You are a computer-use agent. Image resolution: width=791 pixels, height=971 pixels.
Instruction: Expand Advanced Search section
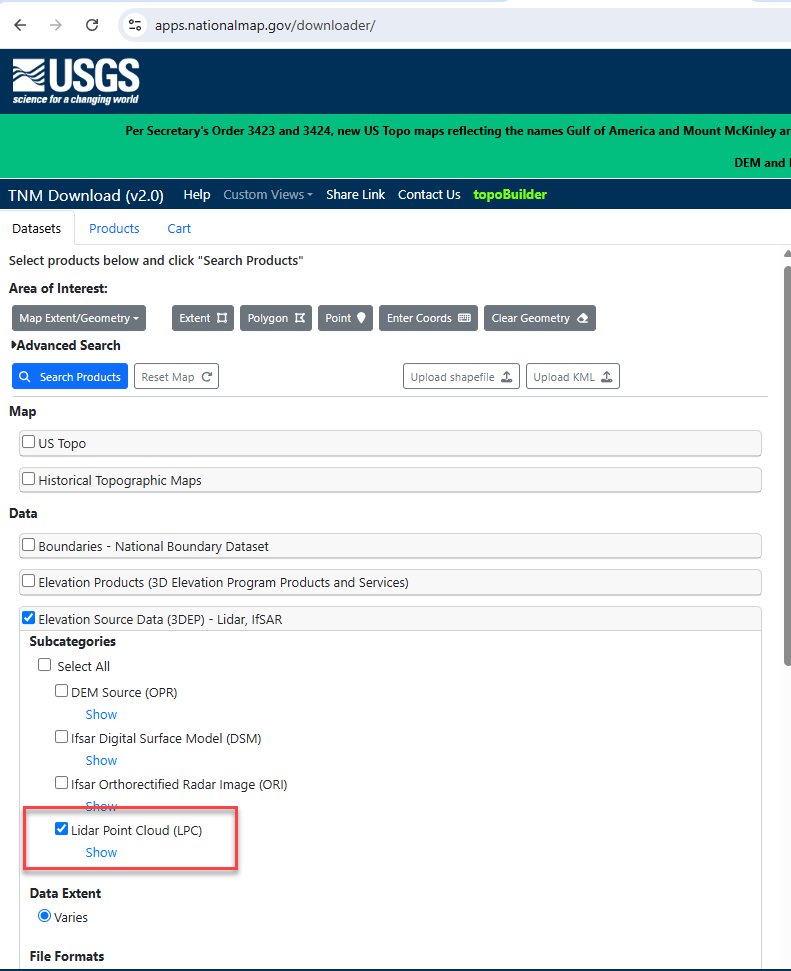[66, 346]
